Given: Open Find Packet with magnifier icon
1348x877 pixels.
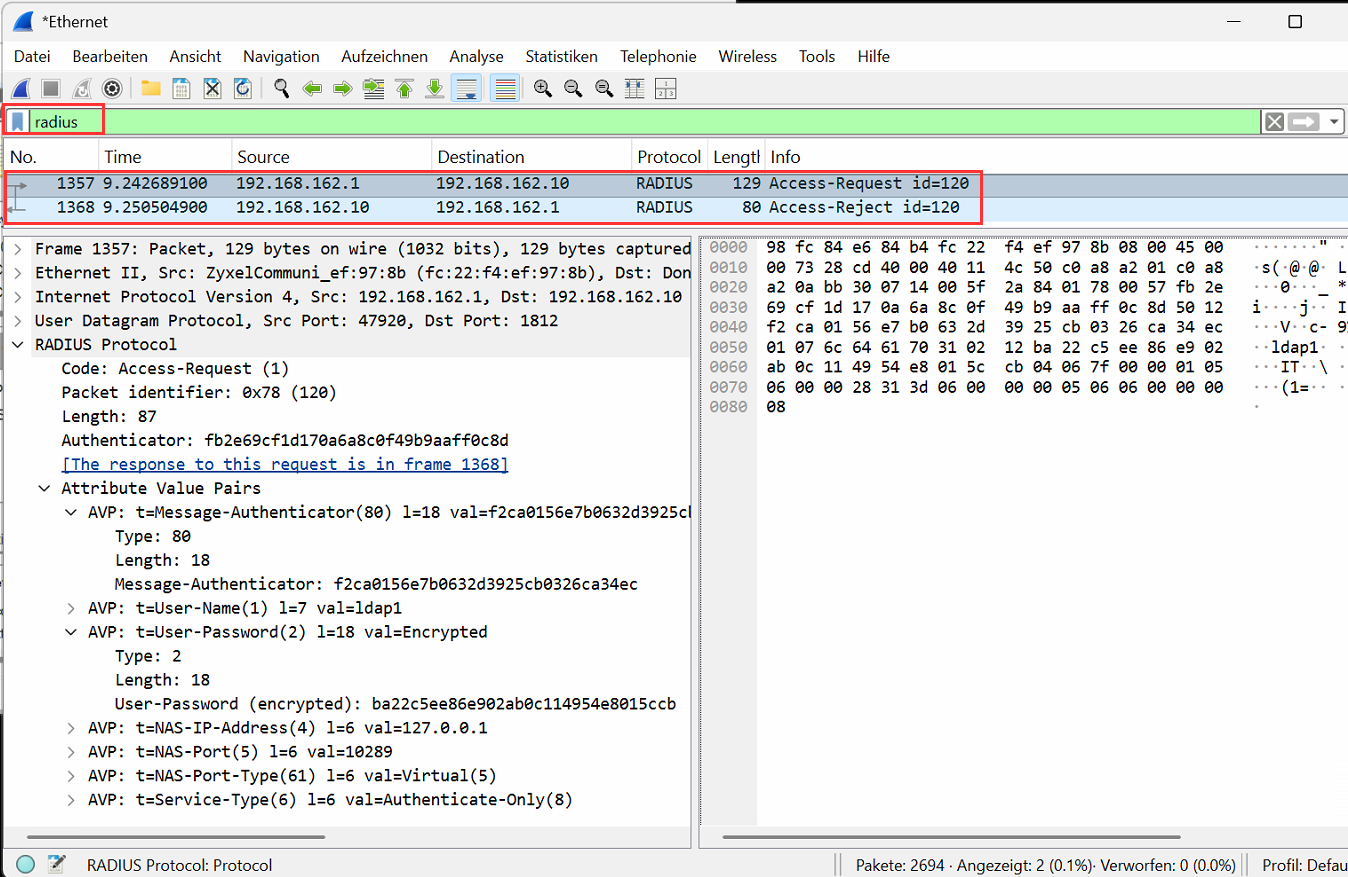Looking at the screenshot, I should 281,89.
